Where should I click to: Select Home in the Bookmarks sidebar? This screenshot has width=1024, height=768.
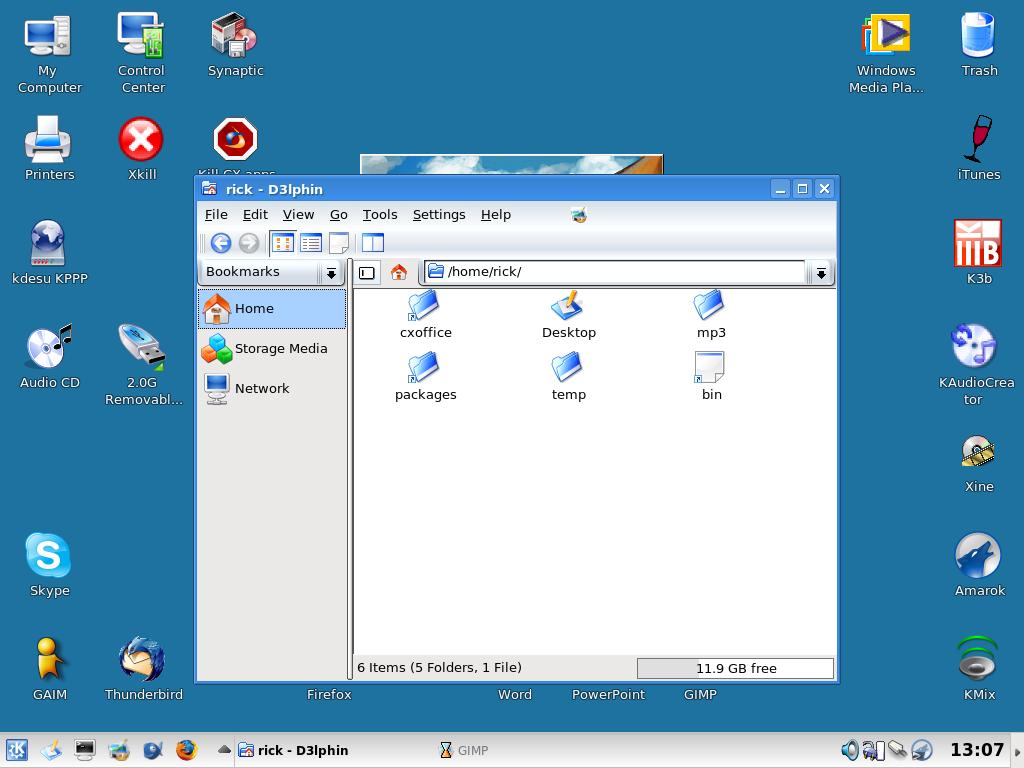coord(272,309)
